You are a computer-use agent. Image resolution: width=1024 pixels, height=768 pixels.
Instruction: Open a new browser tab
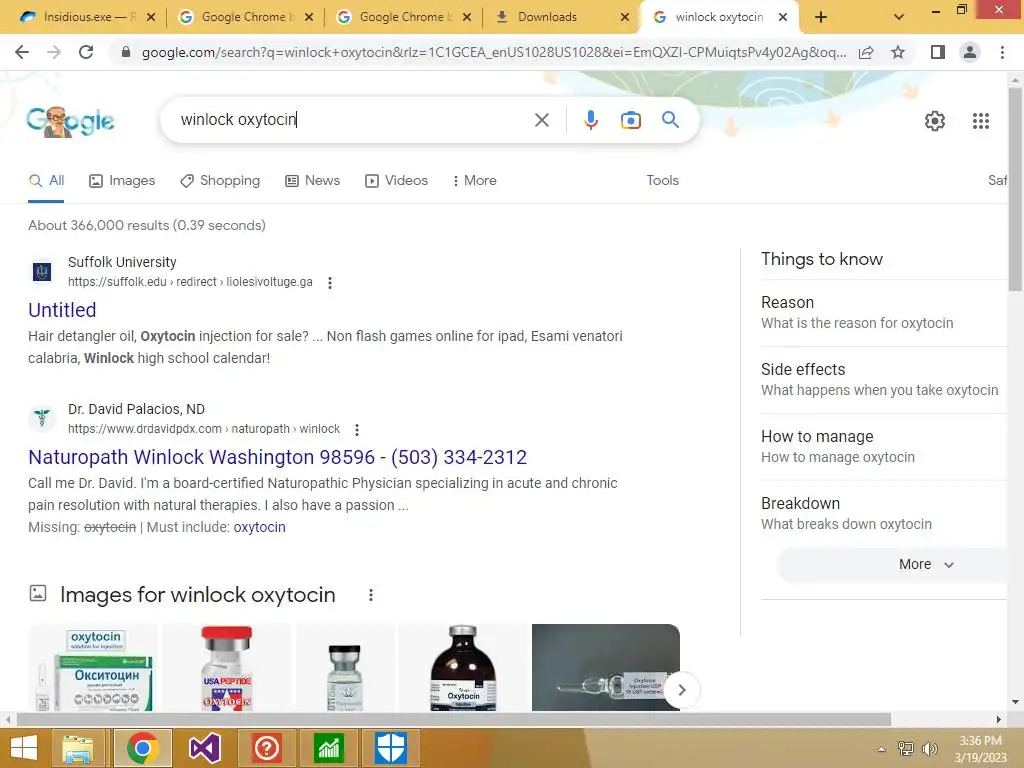(821, 17)
